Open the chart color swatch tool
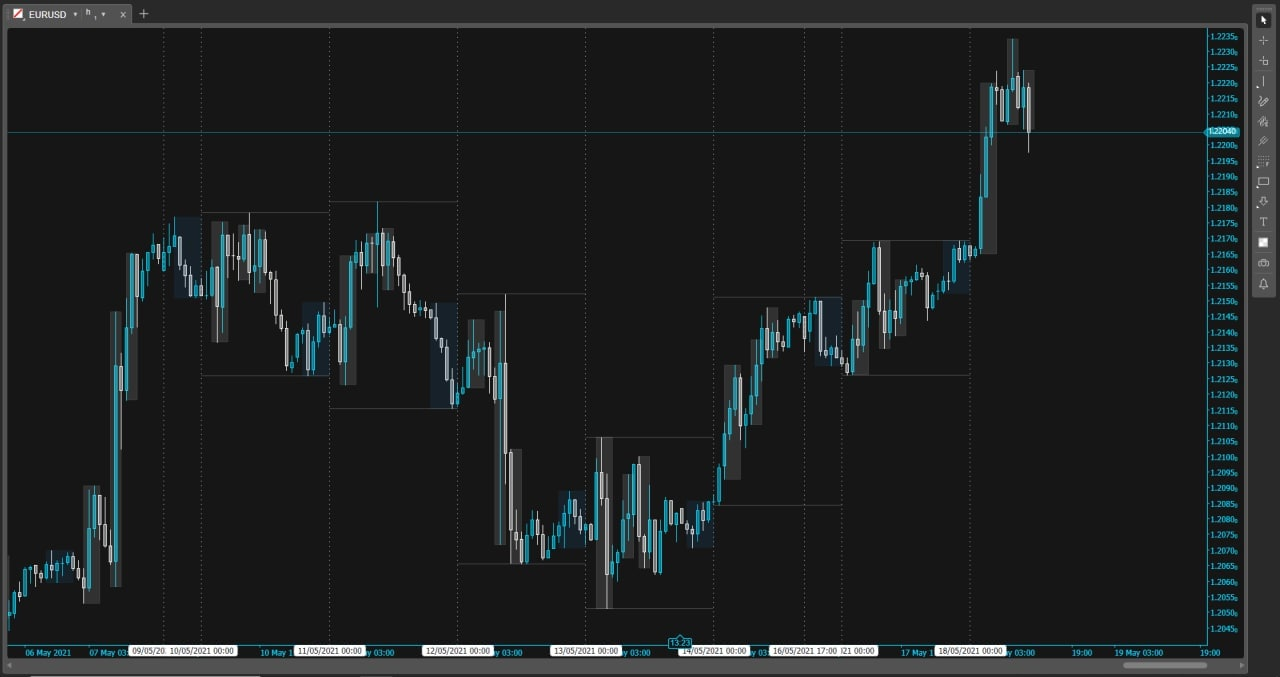 point(1263,242)
